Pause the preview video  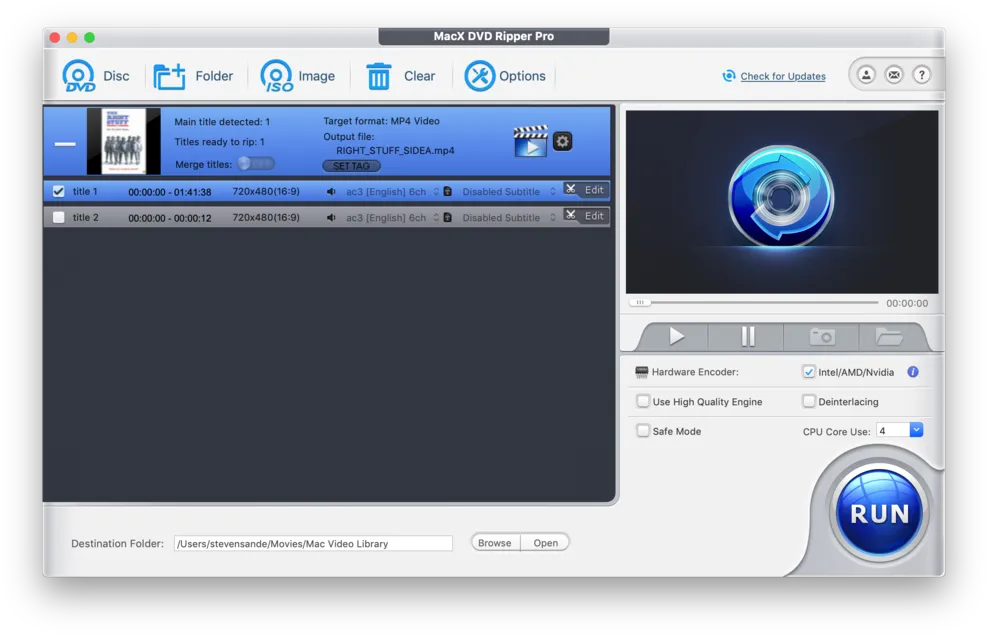tap(748, 337)
